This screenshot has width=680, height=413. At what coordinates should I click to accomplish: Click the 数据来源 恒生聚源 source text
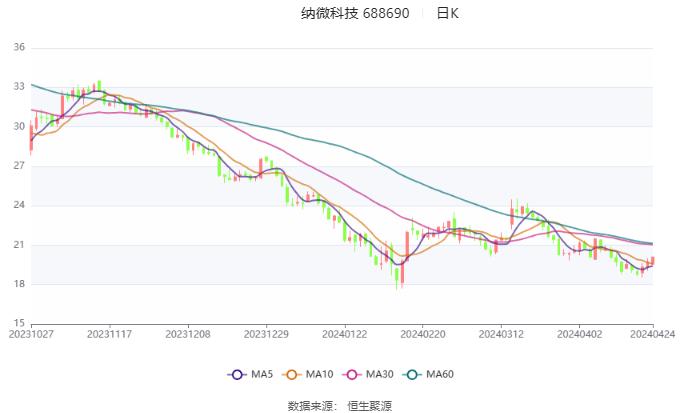[x=340, y=406]
